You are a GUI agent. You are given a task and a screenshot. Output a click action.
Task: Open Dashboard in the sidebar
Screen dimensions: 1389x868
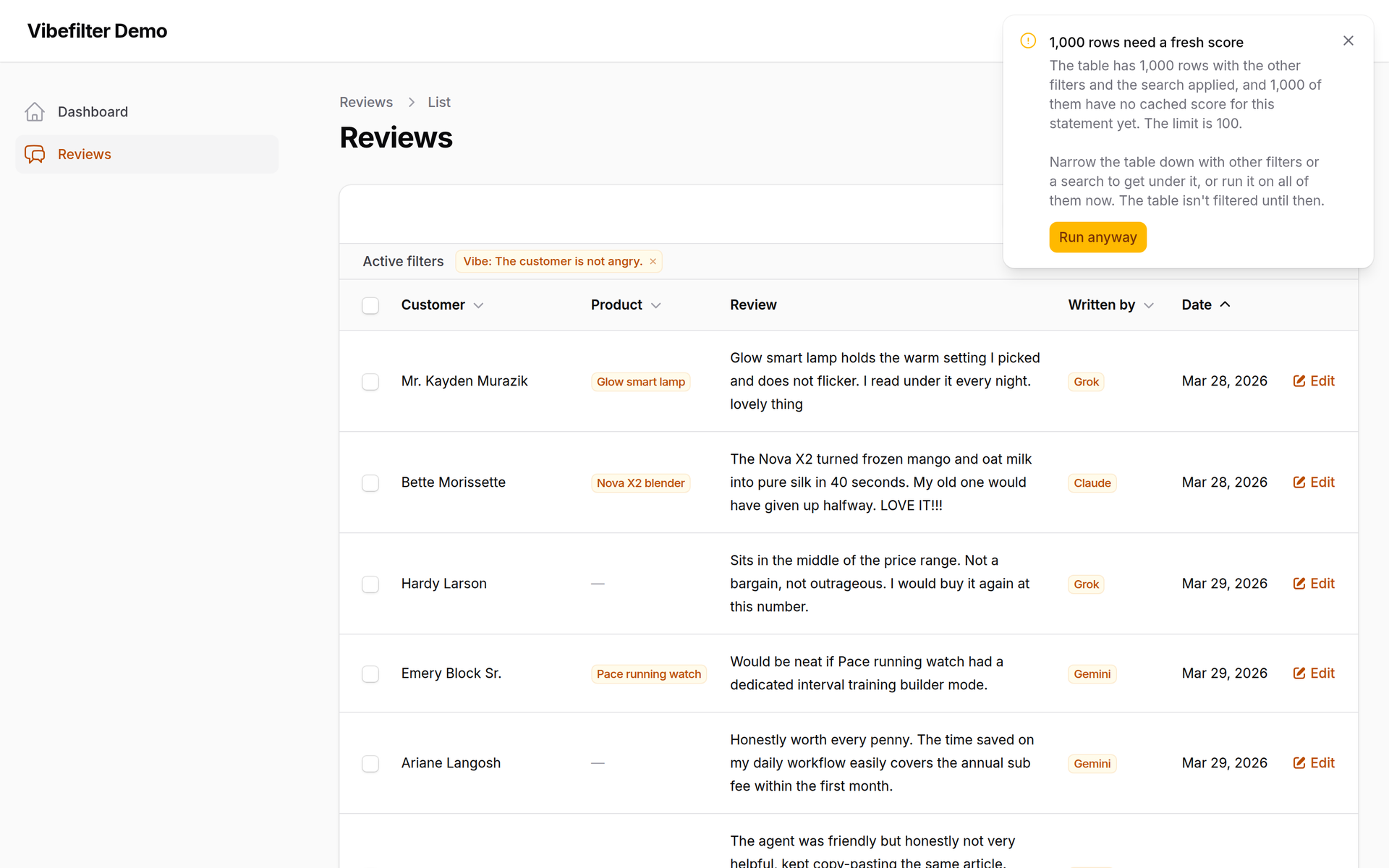click(x=147, y=112)
